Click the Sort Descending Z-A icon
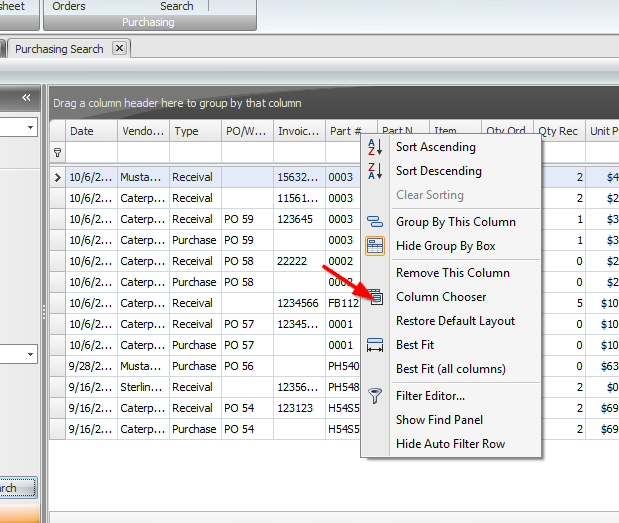The width and height of the screenshot is (619, 523). pyautogui.click(x=375, y=171)
